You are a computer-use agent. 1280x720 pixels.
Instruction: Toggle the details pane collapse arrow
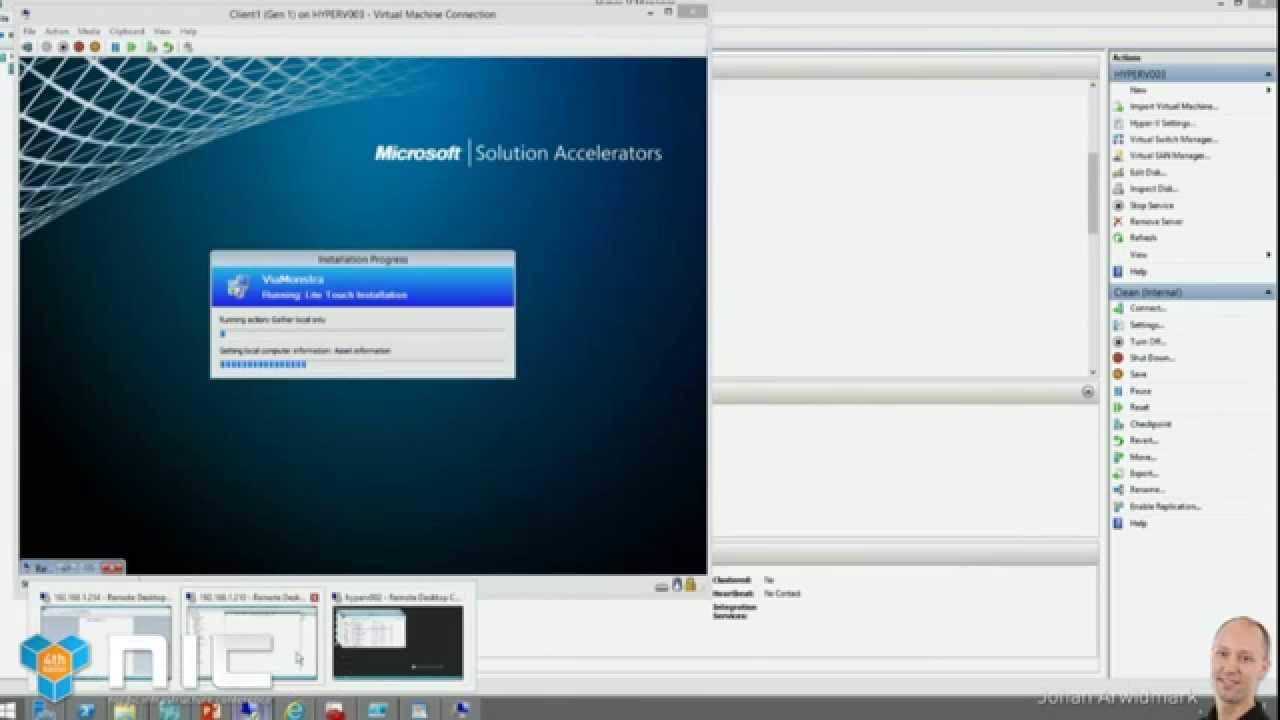click(1088, 393)
